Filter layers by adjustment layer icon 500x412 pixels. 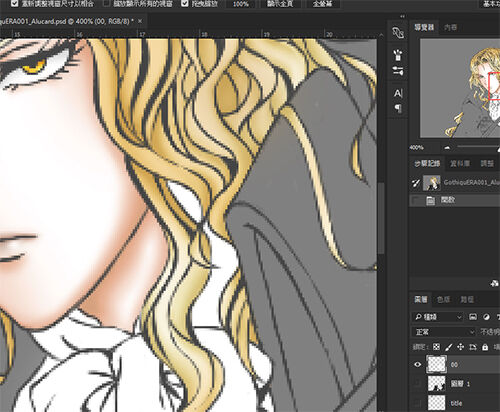click(x=486, y=317)
